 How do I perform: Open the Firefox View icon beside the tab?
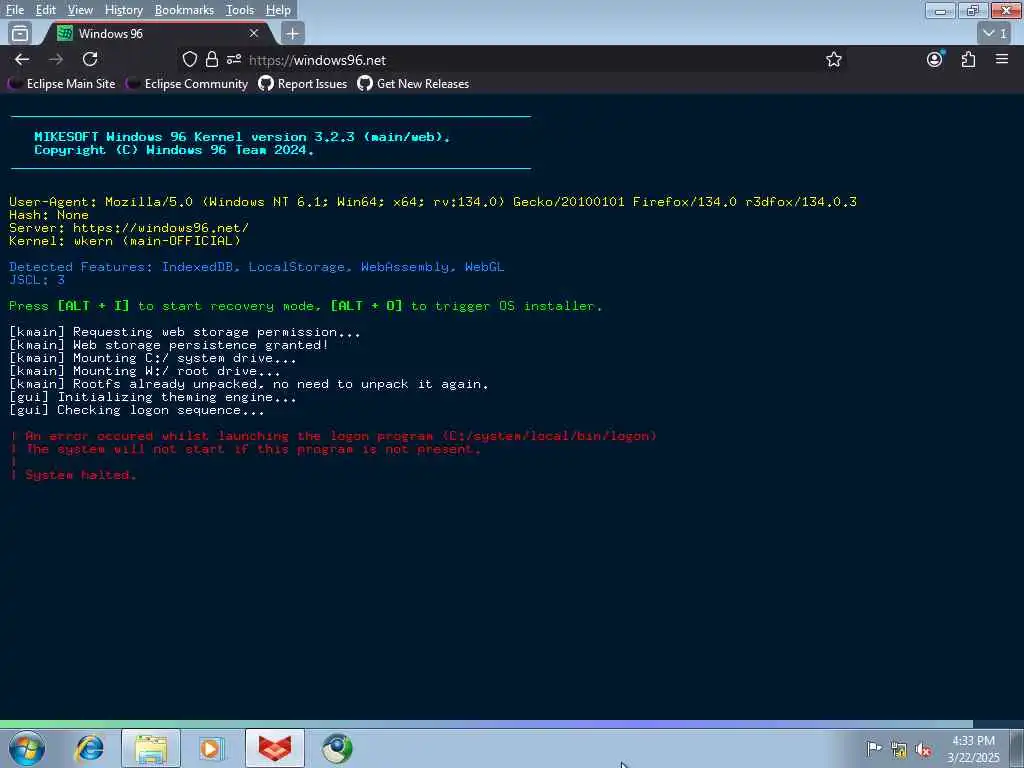pyautogui.click(x=20, y=33)
